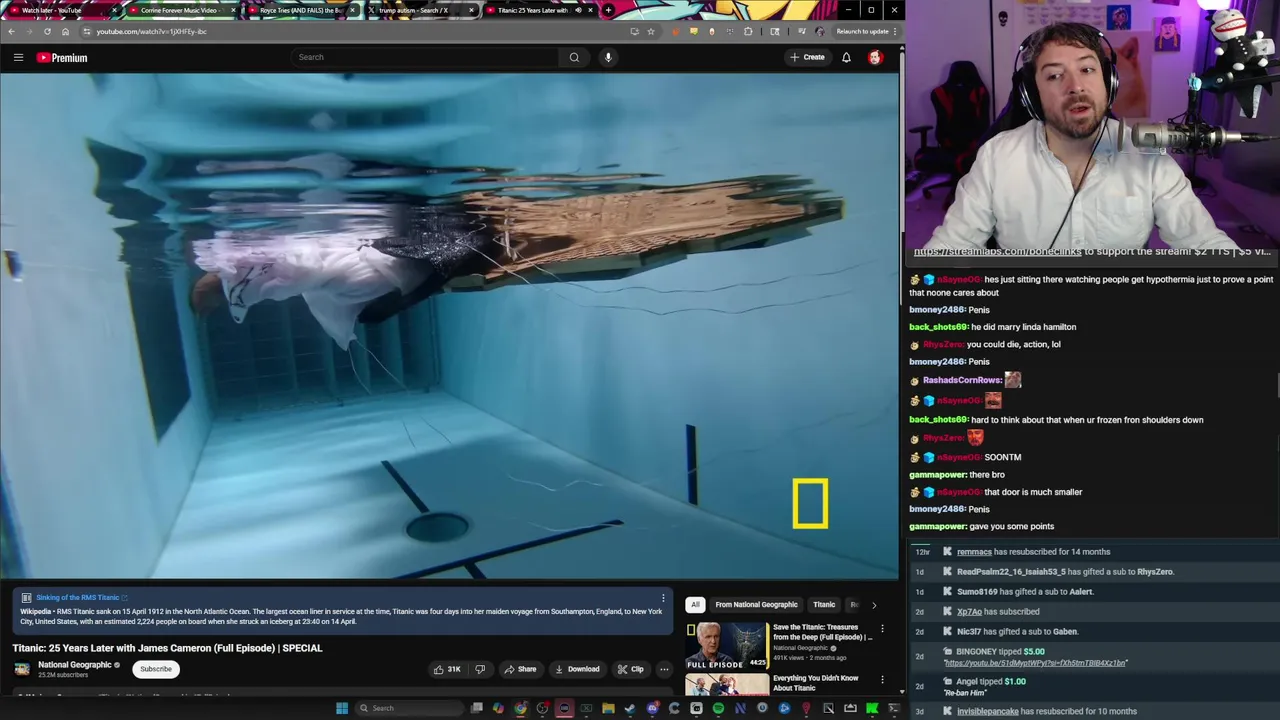The height and width of the screenshot is (720, 1280).
Task: Click the underwater video player
Action: pyautogui.click(x=450, y=326)
